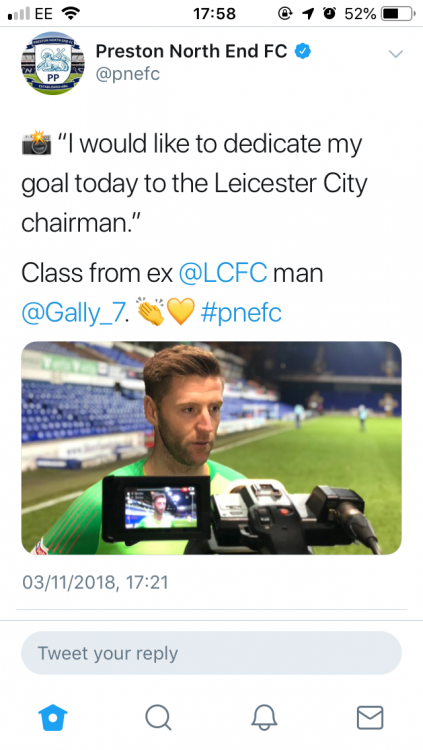Open the @Gally_7 mention link
423x750 pixels.
coord(75,313)
